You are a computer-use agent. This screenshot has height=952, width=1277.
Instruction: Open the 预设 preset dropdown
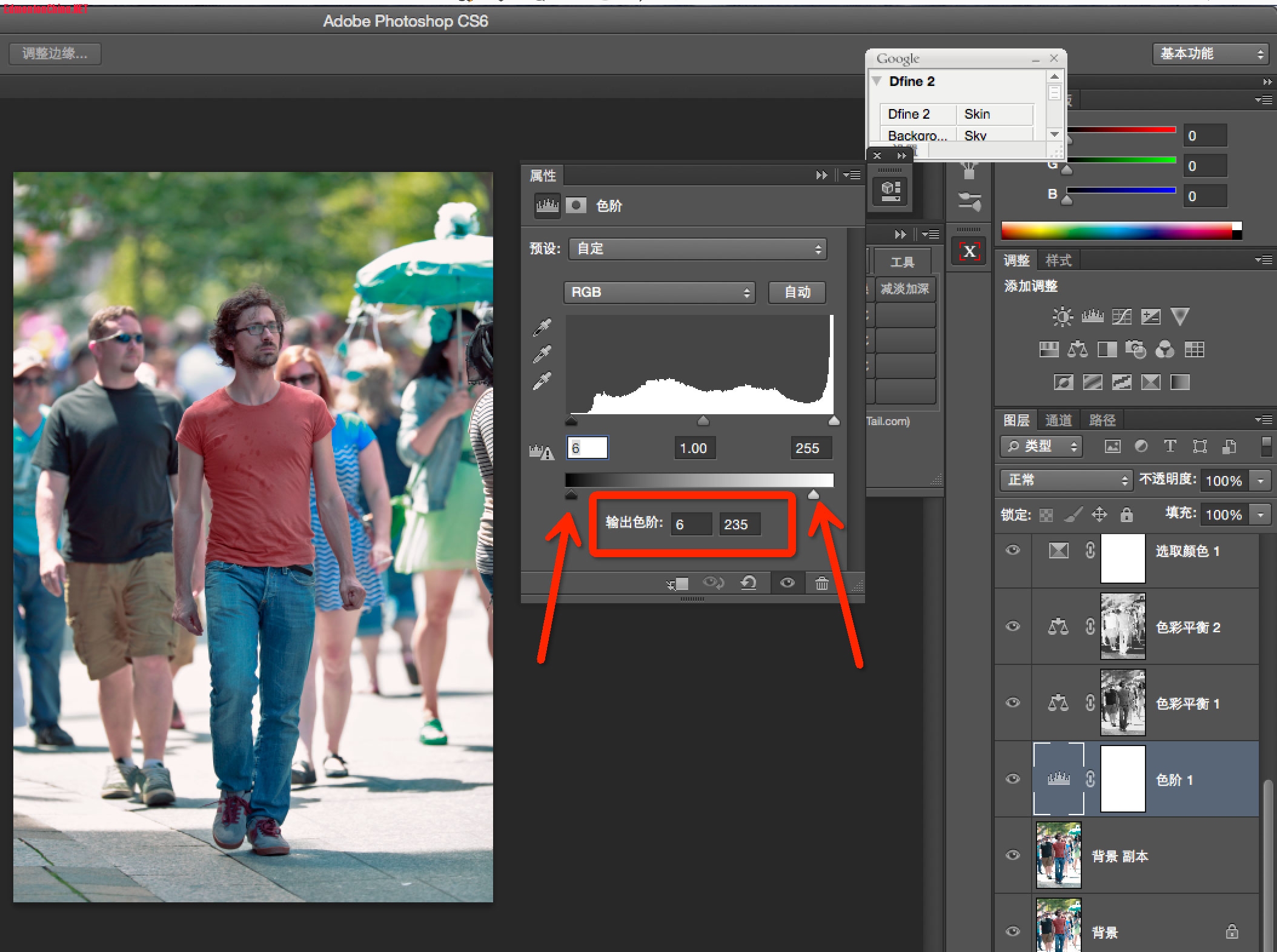[x=697, y=249]
